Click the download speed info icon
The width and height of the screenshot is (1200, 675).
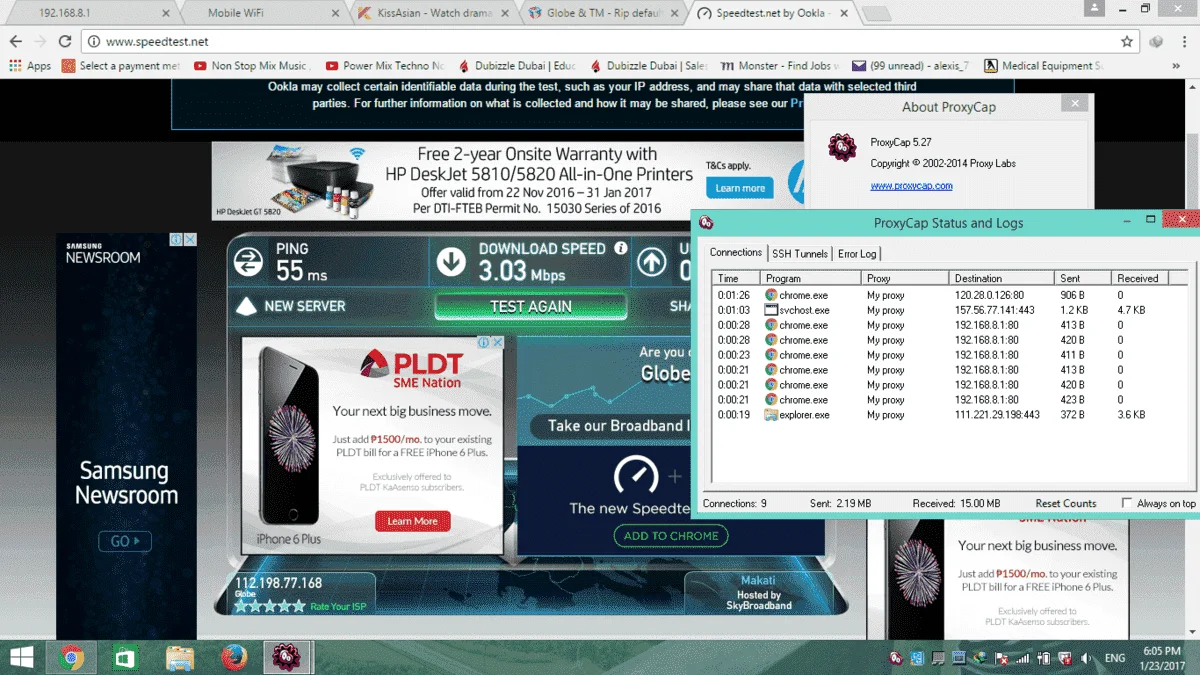(621, 248)
